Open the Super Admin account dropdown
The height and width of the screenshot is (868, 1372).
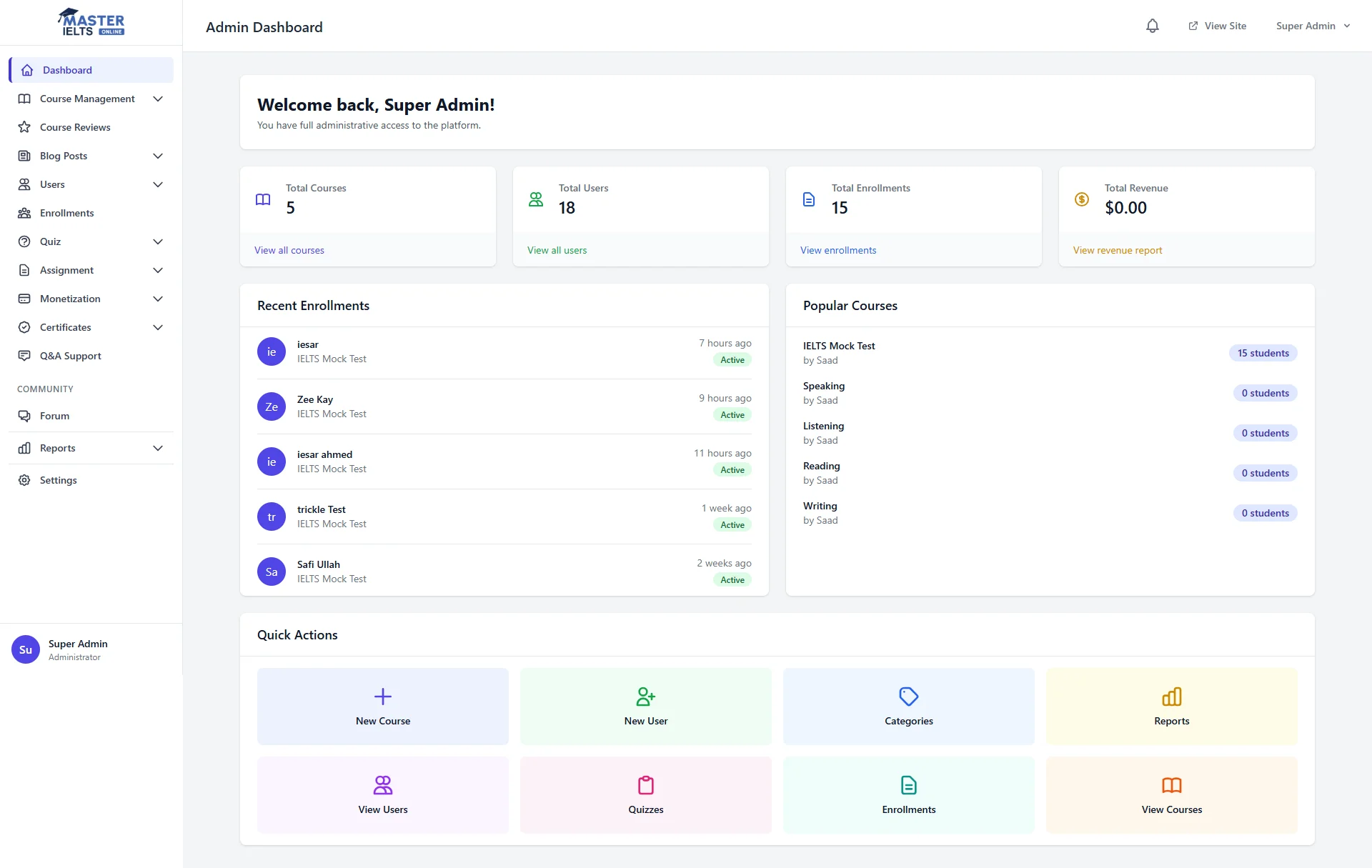[1313, 26]
